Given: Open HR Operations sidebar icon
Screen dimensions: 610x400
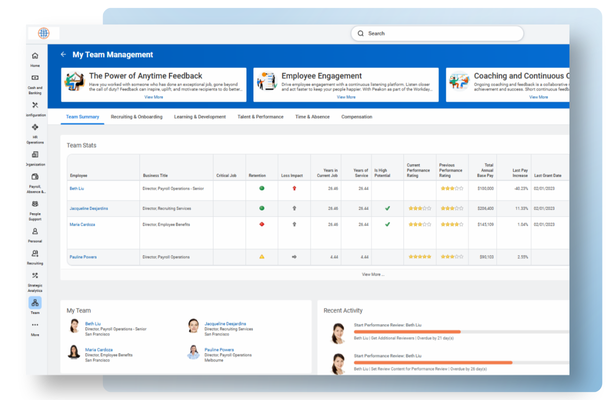Looking at the screenshot, I should pos(35,127).
